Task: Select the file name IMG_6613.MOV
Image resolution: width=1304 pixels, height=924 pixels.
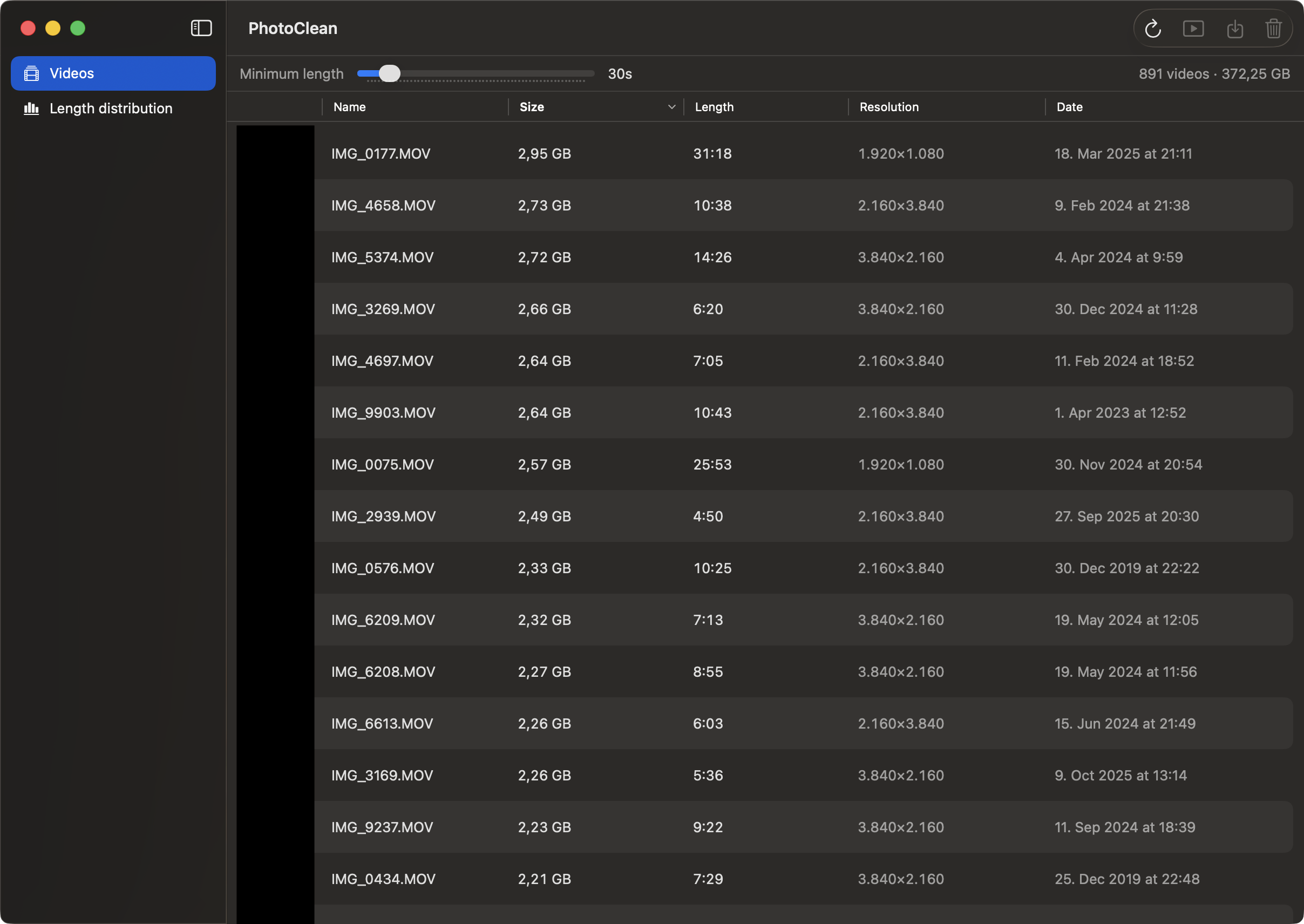Action: [382, 723]
